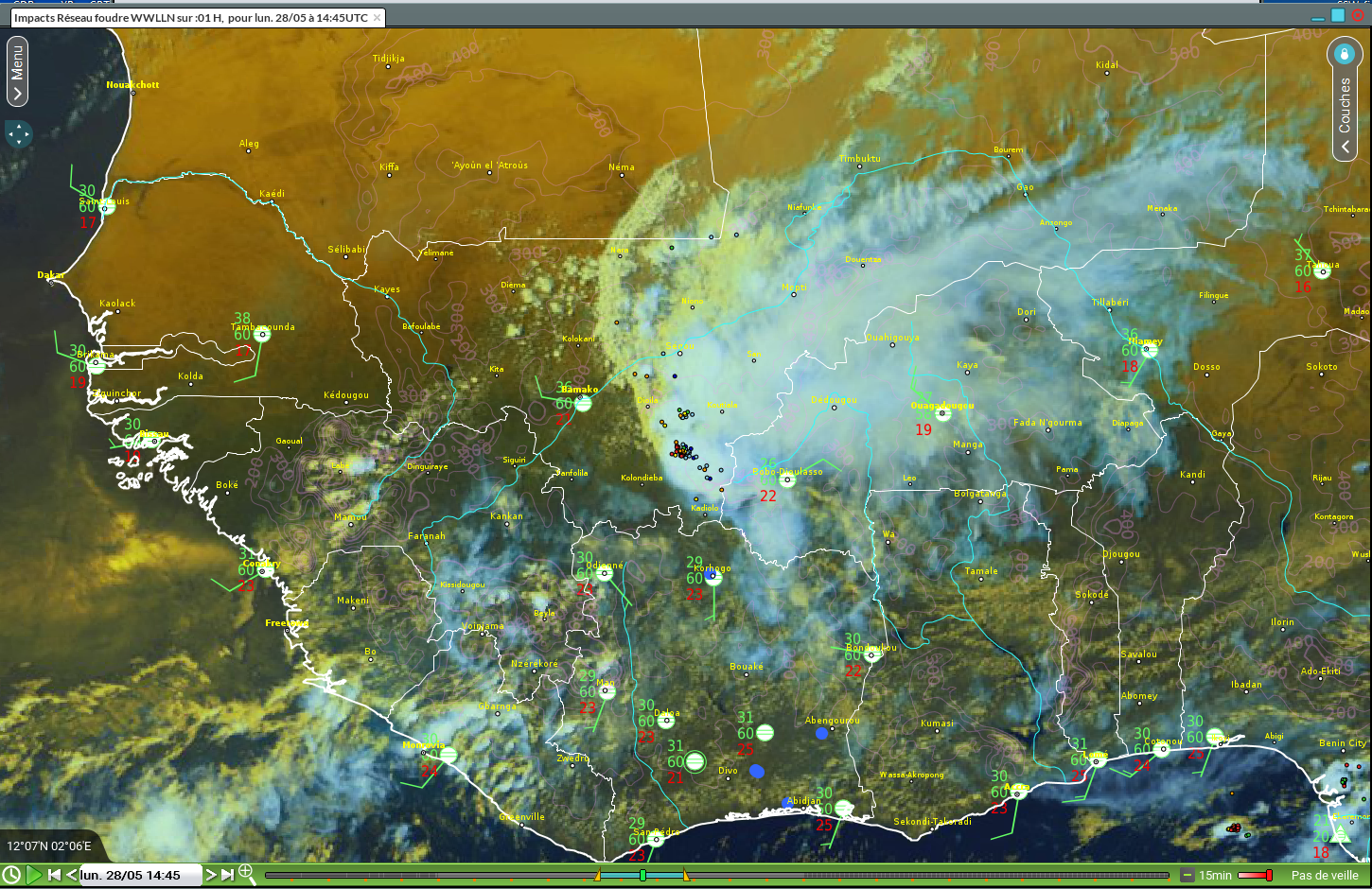
Task: Click the Daloa station observation symbol
Action: 666,721
